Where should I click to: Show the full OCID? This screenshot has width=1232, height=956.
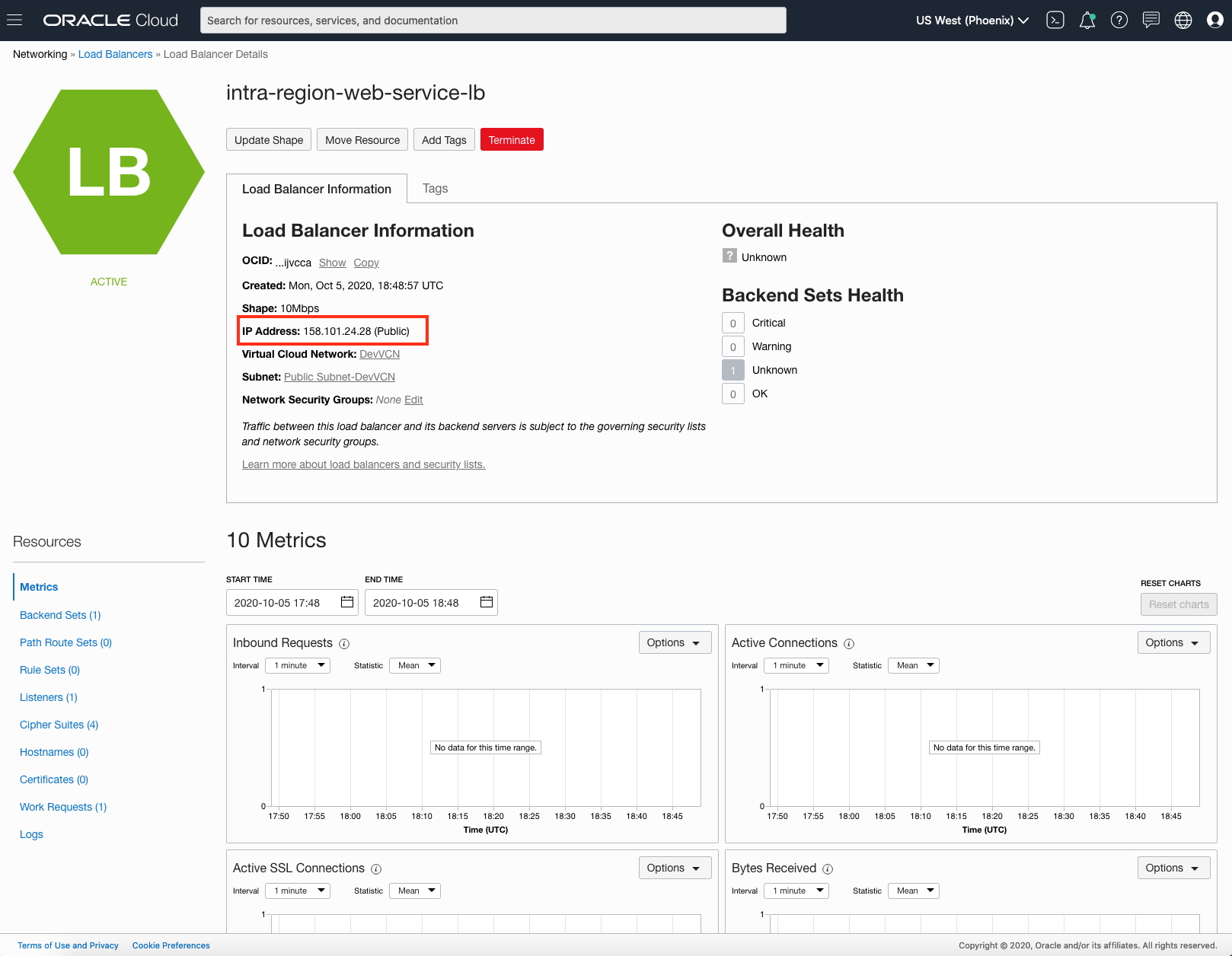point(332,263)
